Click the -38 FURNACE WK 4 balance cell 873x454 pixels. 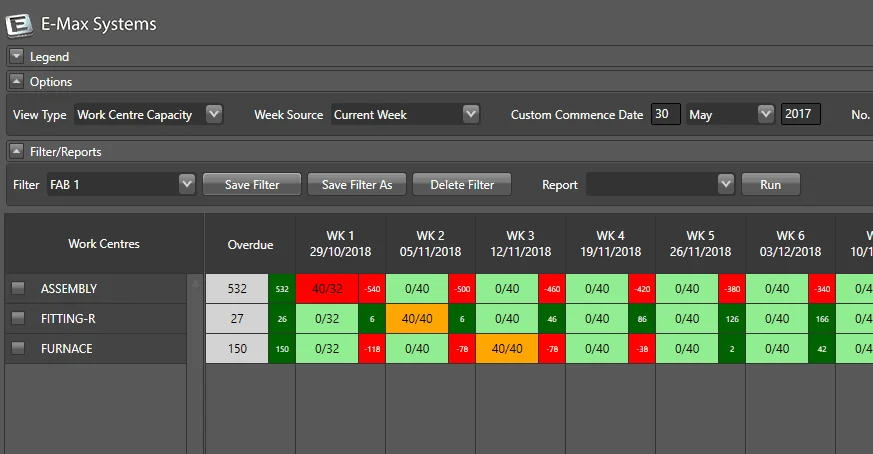[x=642, y=349]
